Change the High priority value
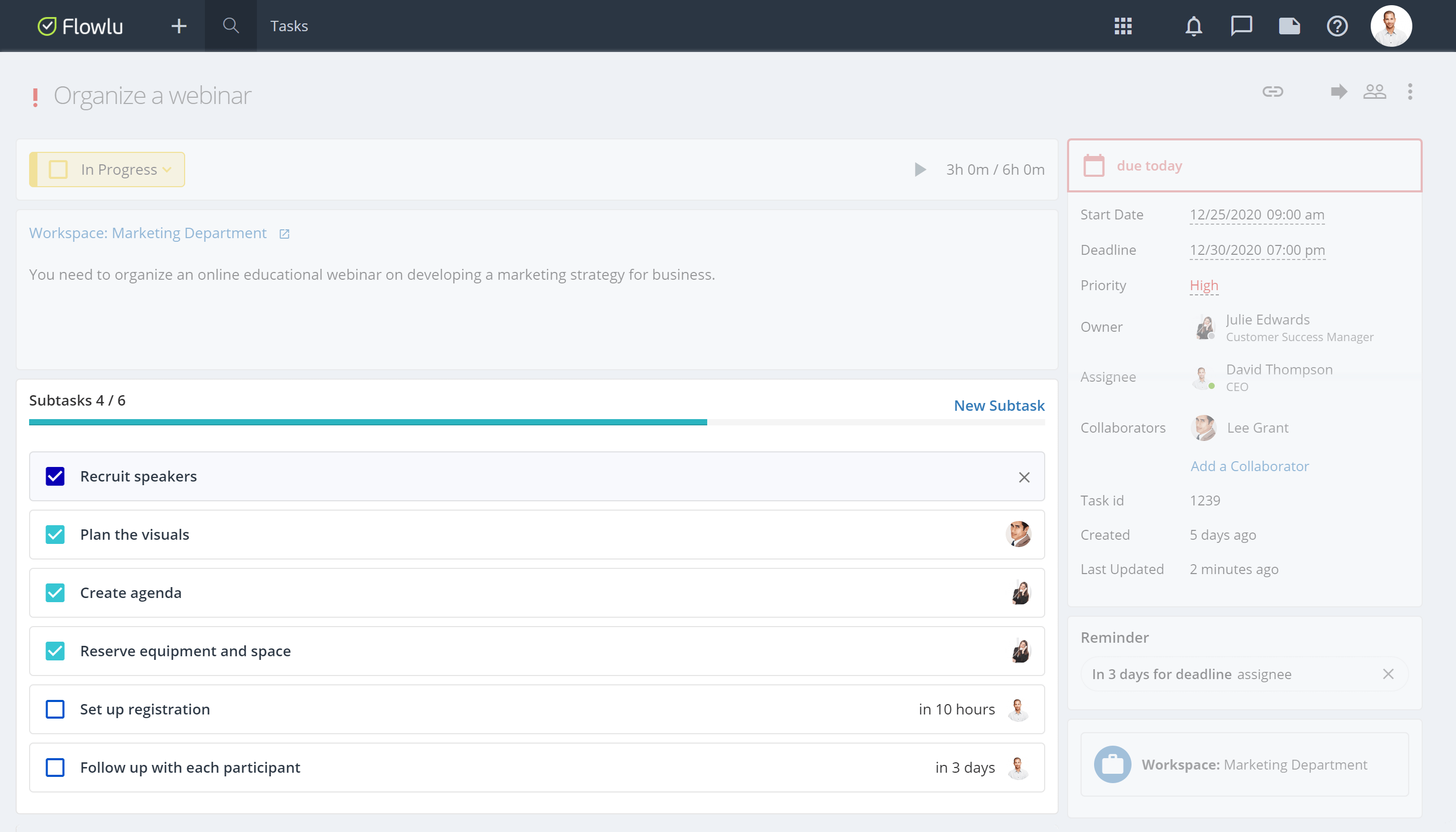The height and width of the screenshot is (832, 1456). (x=1203, y=285)
